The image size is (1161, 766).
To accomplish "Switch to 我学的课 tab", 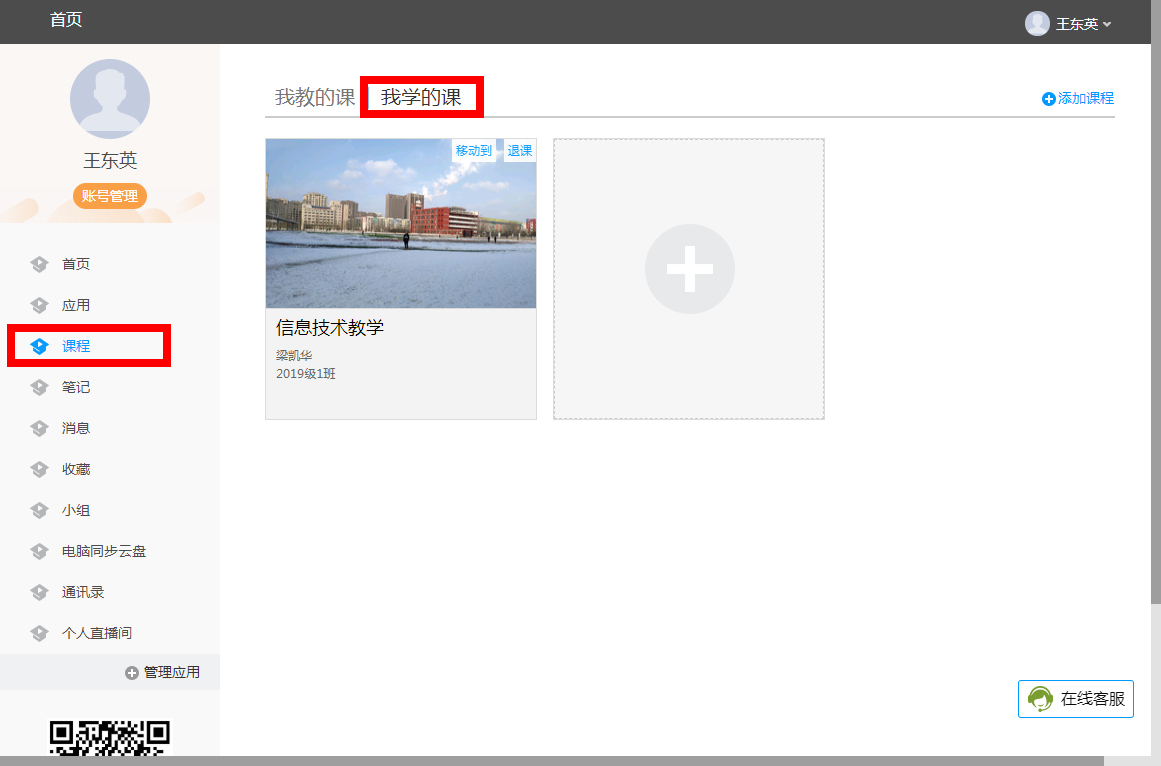I will (x=421, y=97).
